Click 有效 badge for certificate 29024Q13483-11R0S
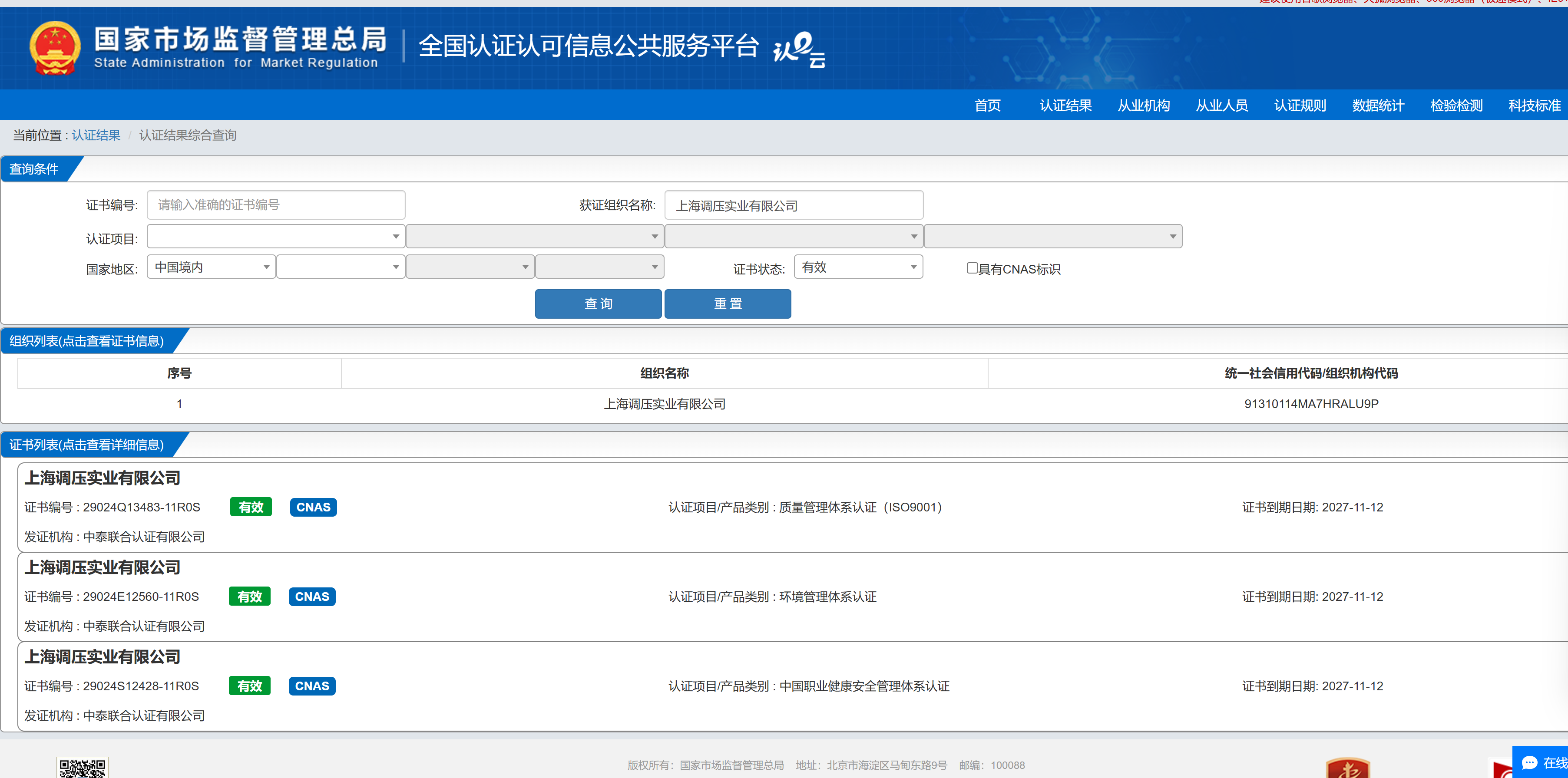The height and width of the screenshot is (778, 1568). click(x=251, y=508)
